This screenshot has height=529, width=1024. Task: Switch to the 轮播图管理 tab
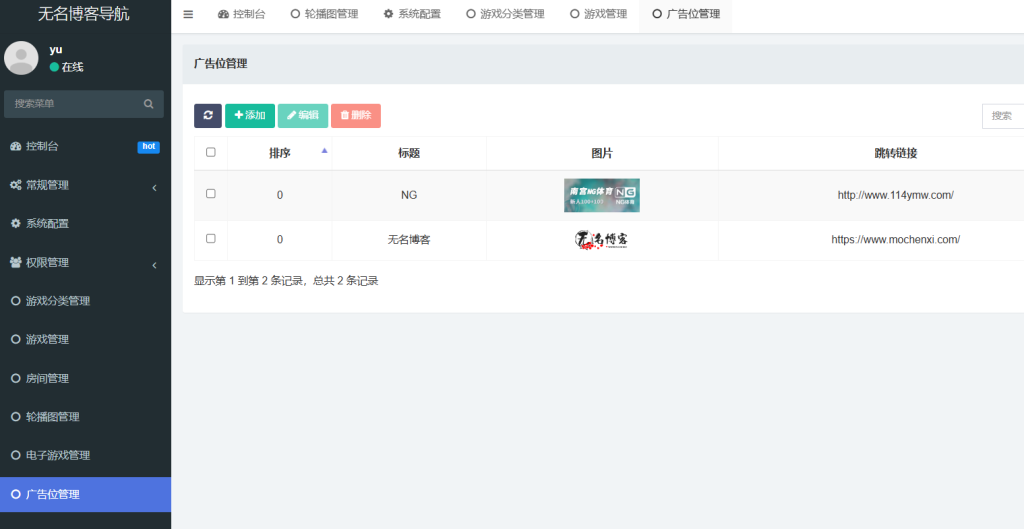tap(325, 14)
